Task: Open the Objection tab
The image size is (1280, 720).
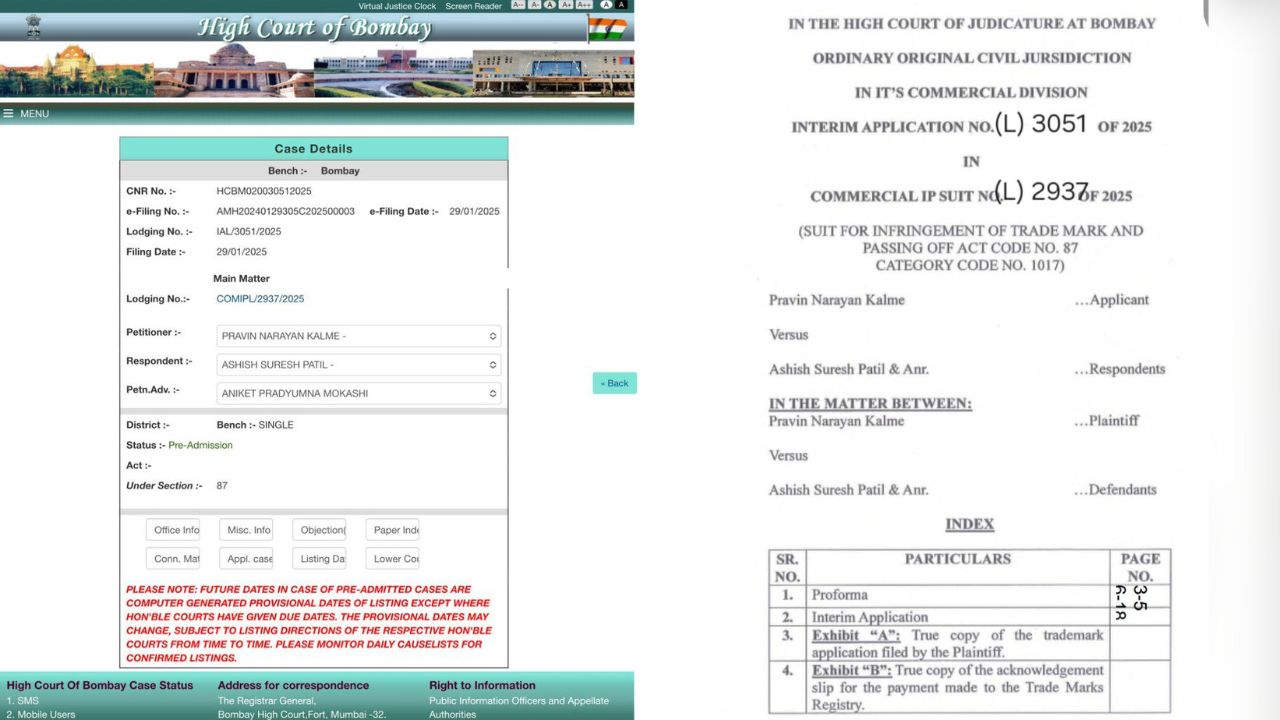Action: [319, 530]
